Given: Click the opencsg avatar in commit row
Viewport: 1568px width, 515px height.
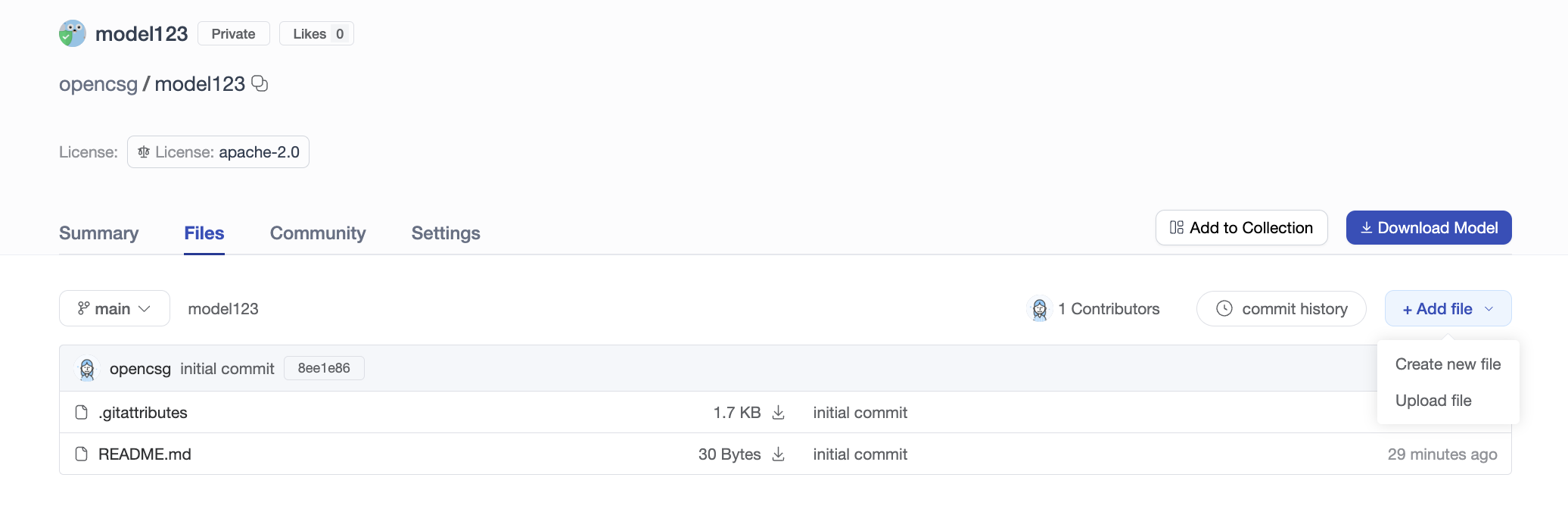Looking at the screenshot, I should (87, 369).
